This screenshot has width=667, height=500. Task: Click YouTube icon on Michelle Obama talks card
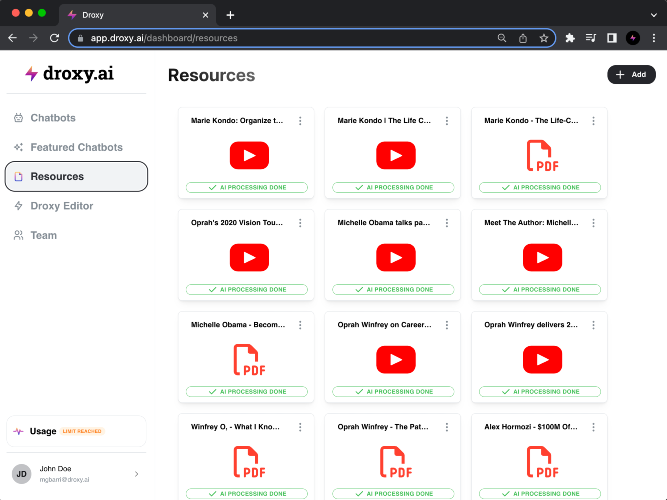point(396,257)
